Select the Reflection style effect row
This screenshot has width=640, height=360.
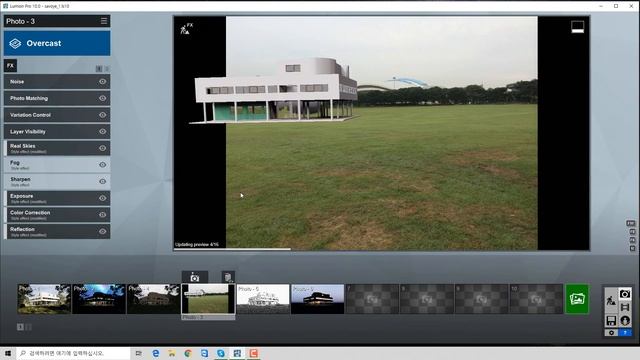pyautogui.click(x=57, y=231)
